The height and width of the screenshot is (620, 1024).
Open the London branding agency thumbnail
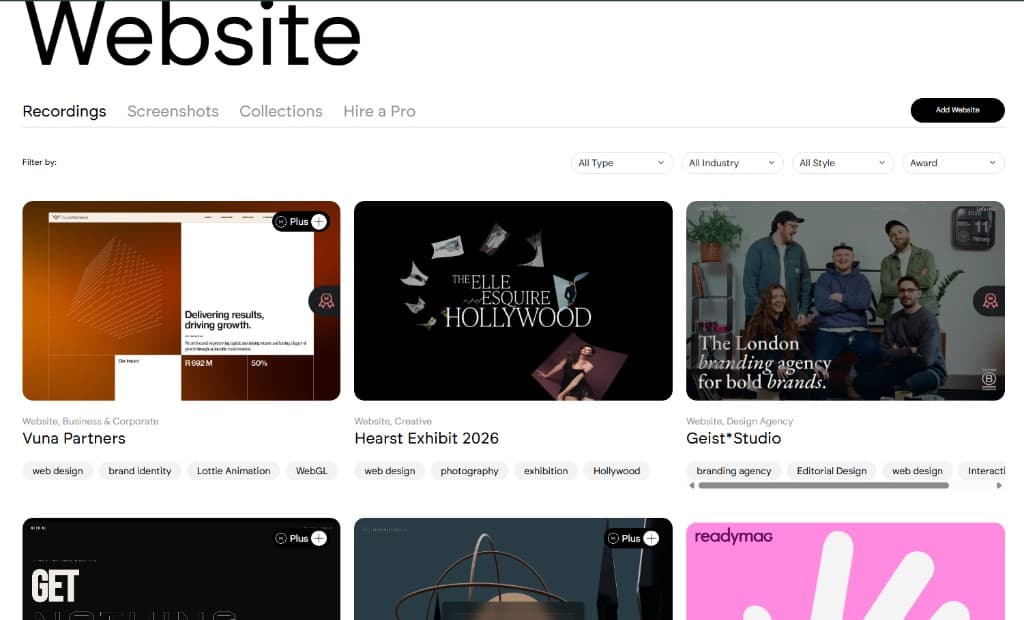coord(845,301)
